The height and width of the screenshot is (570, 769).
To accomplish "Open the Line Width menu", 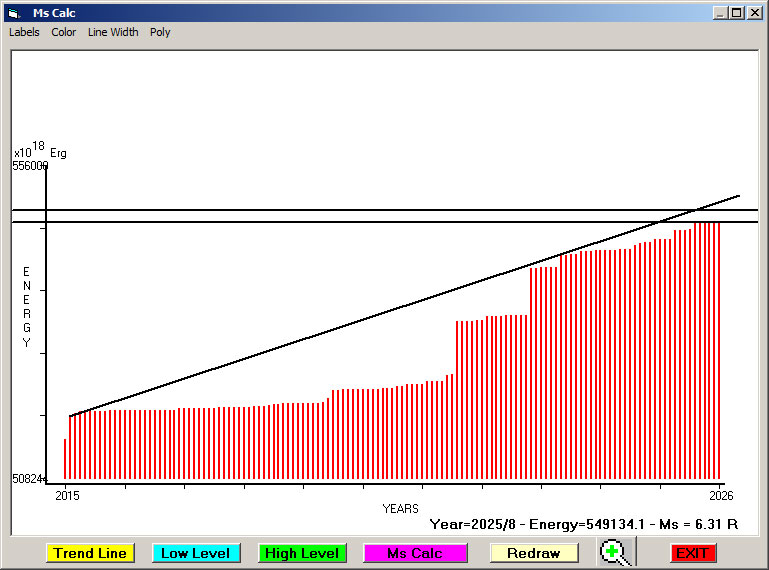I will tap(113, 32).
